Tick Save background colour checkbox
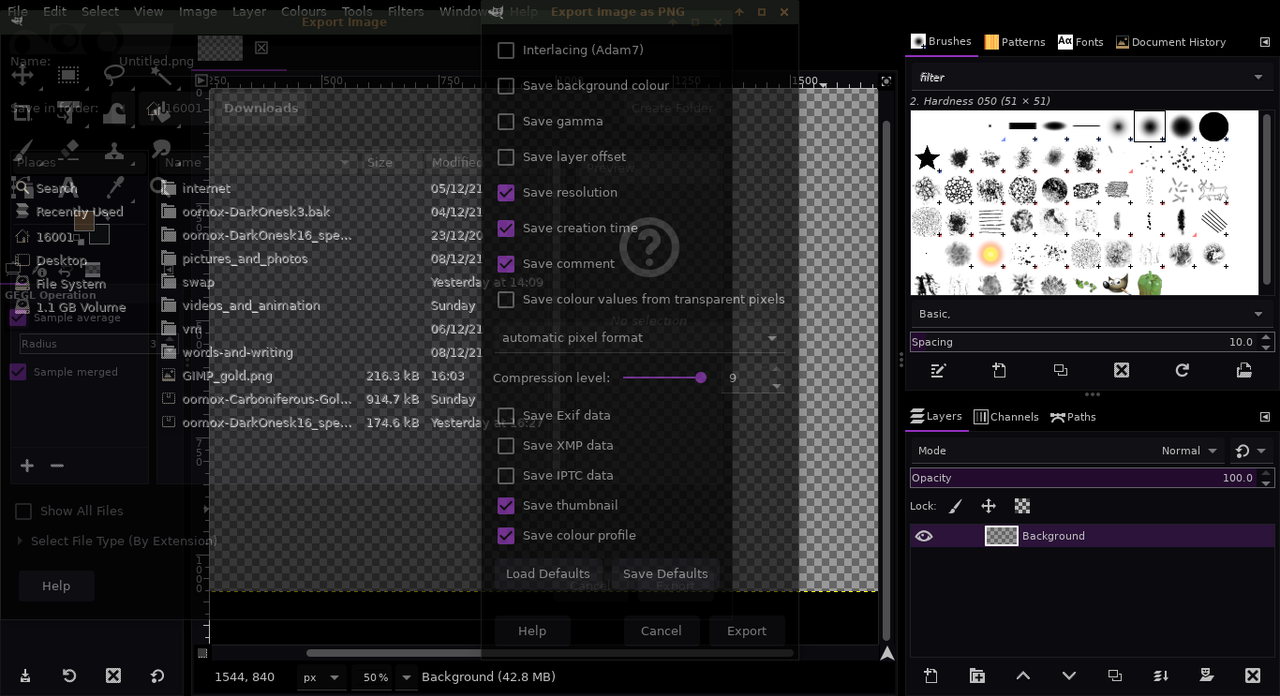Screen dimensions: 1280x696 tap(506, 86)
